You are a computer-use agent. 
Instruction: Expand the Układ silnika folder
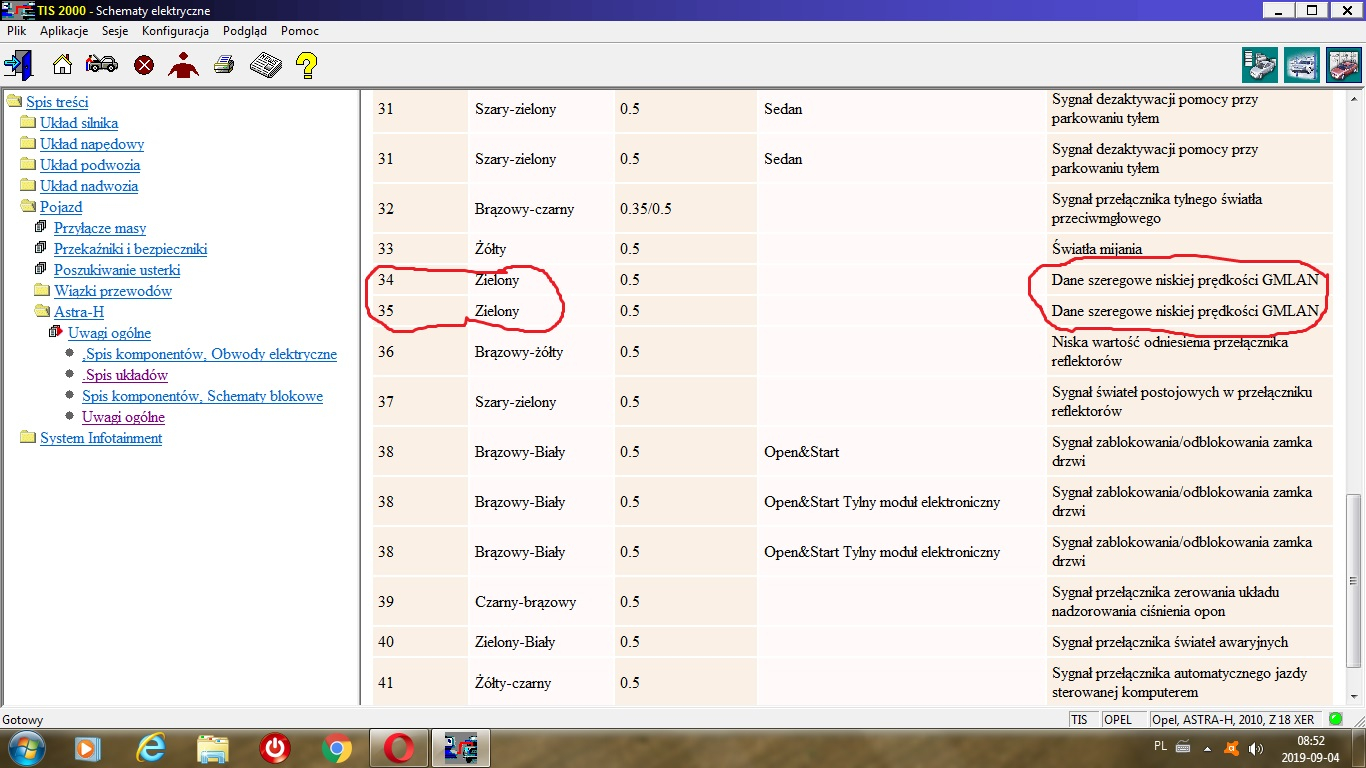(28, 122)
